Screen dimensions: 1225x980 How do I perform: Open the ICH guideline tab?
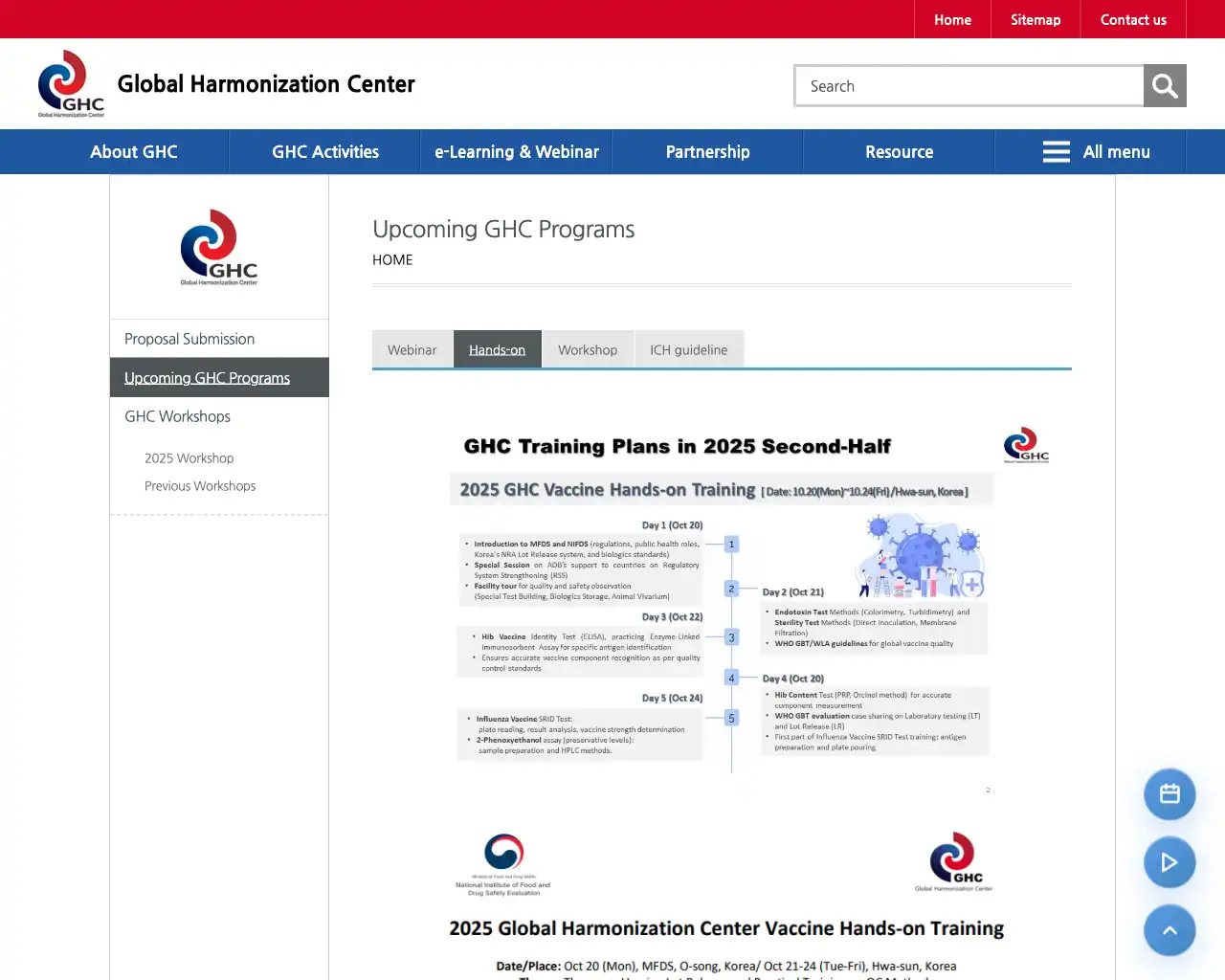(689, 350)
